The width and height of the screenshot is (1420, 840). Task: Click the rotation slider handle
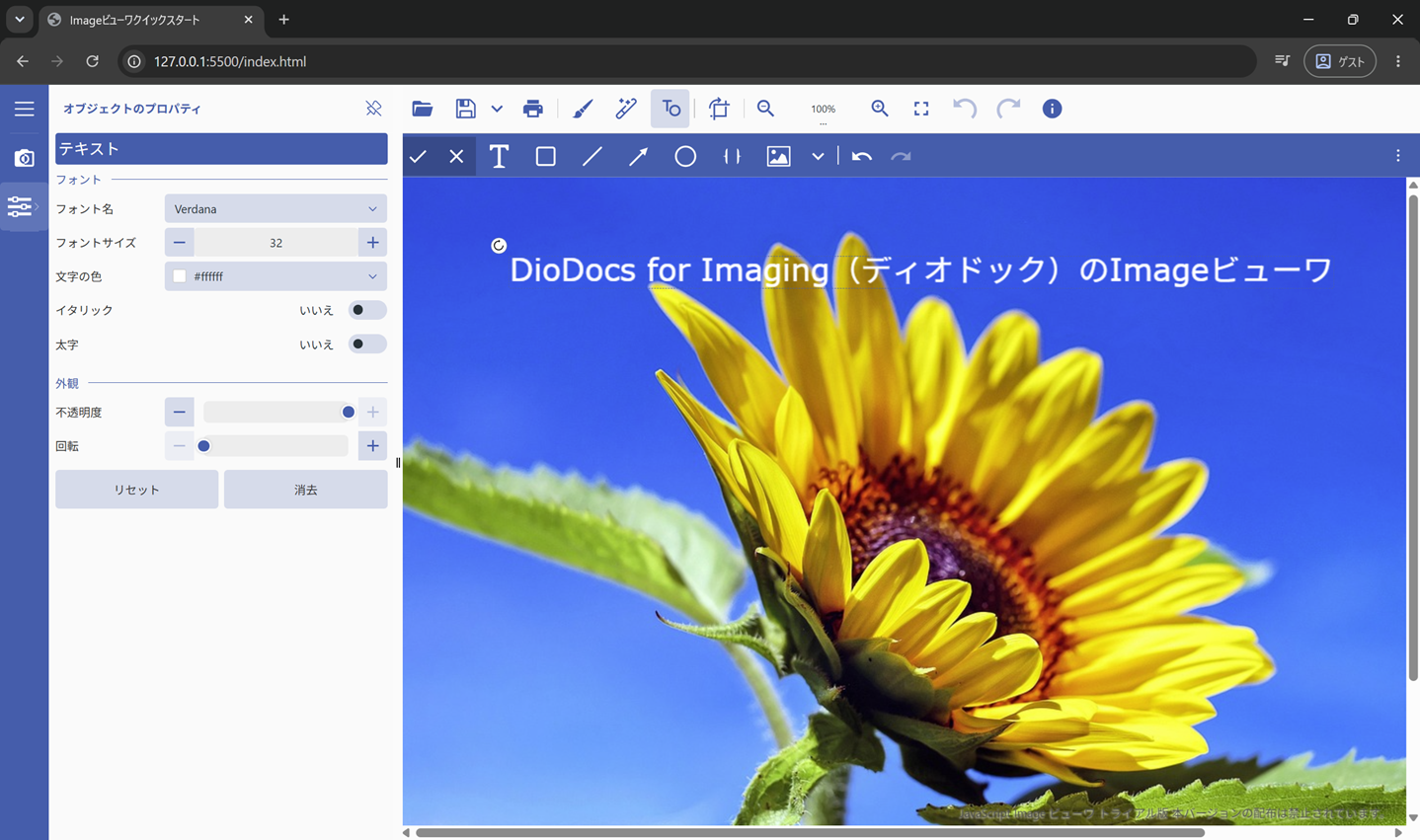pyautogui.click(x=203, y=446)
